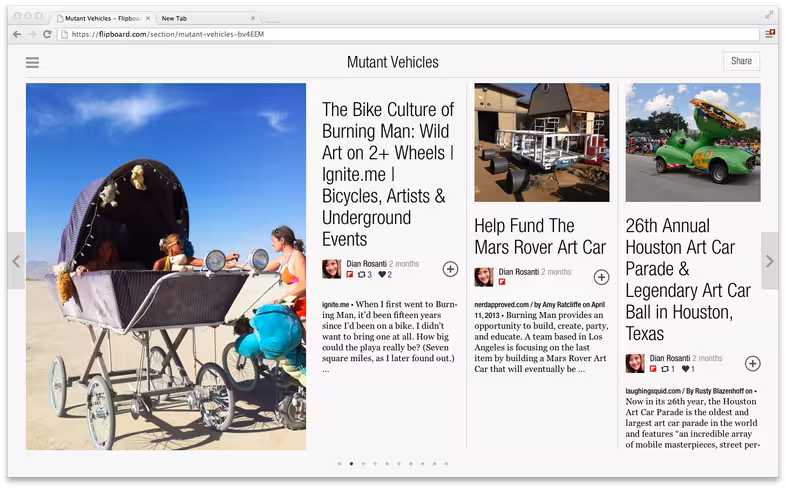Jump to first page indicator dot
This screenshot has width=786, height=488.
(339, 463)
